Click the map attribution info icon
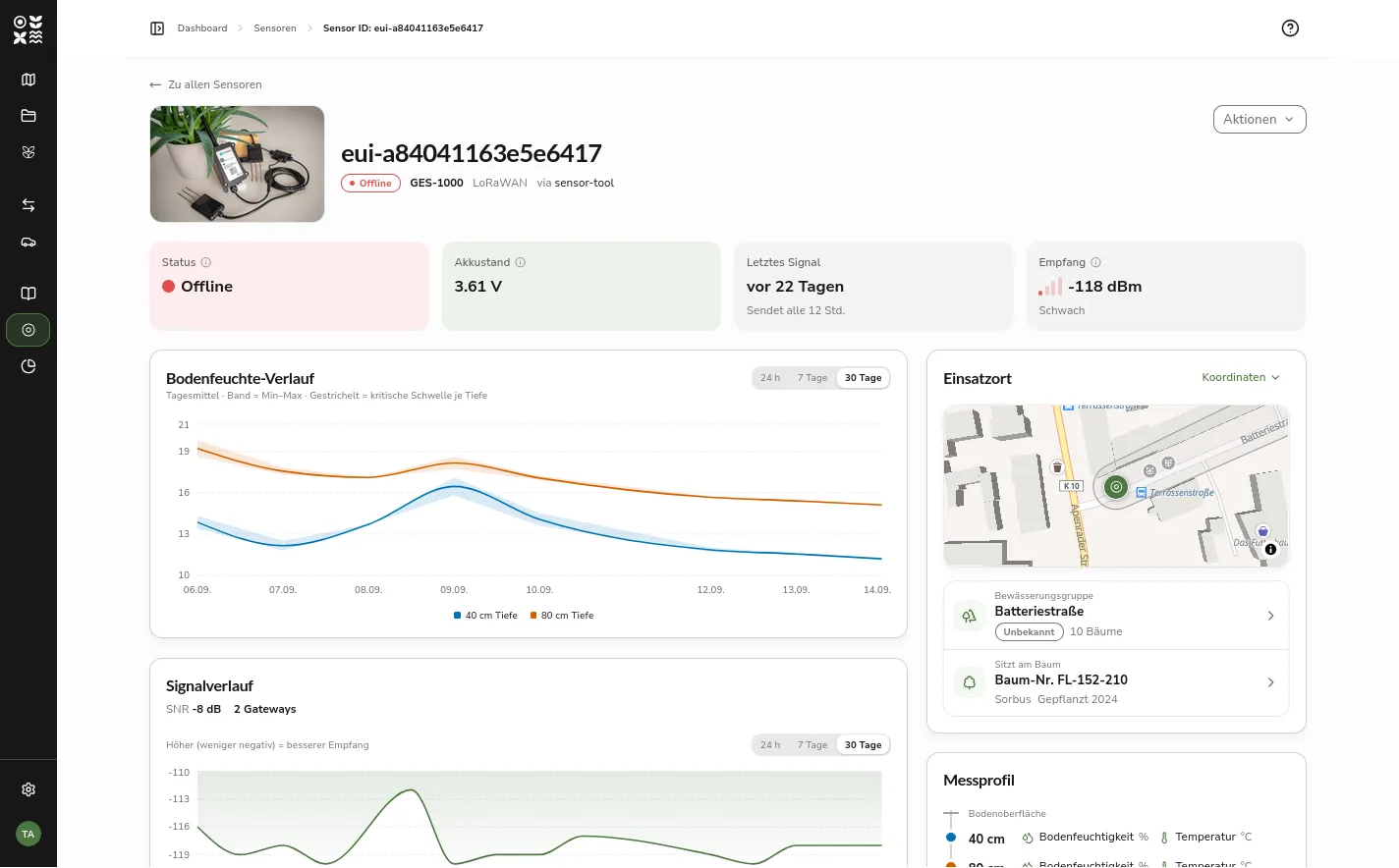 [1270, 550]
